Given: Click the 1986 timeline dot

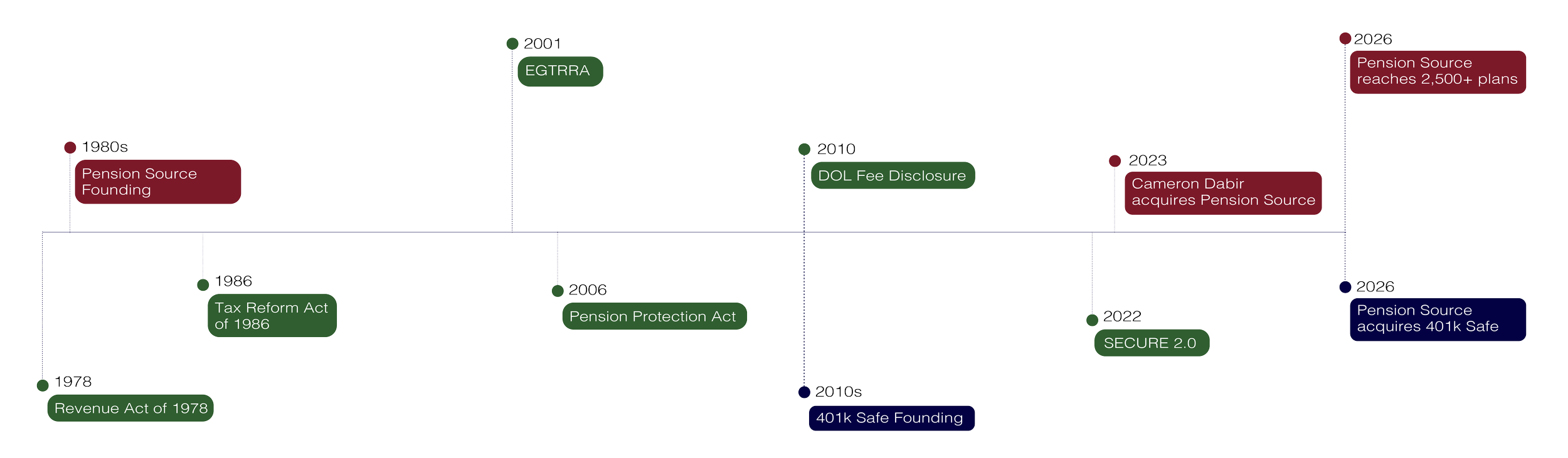Looking at the screenshot, I should pos(203,285).
